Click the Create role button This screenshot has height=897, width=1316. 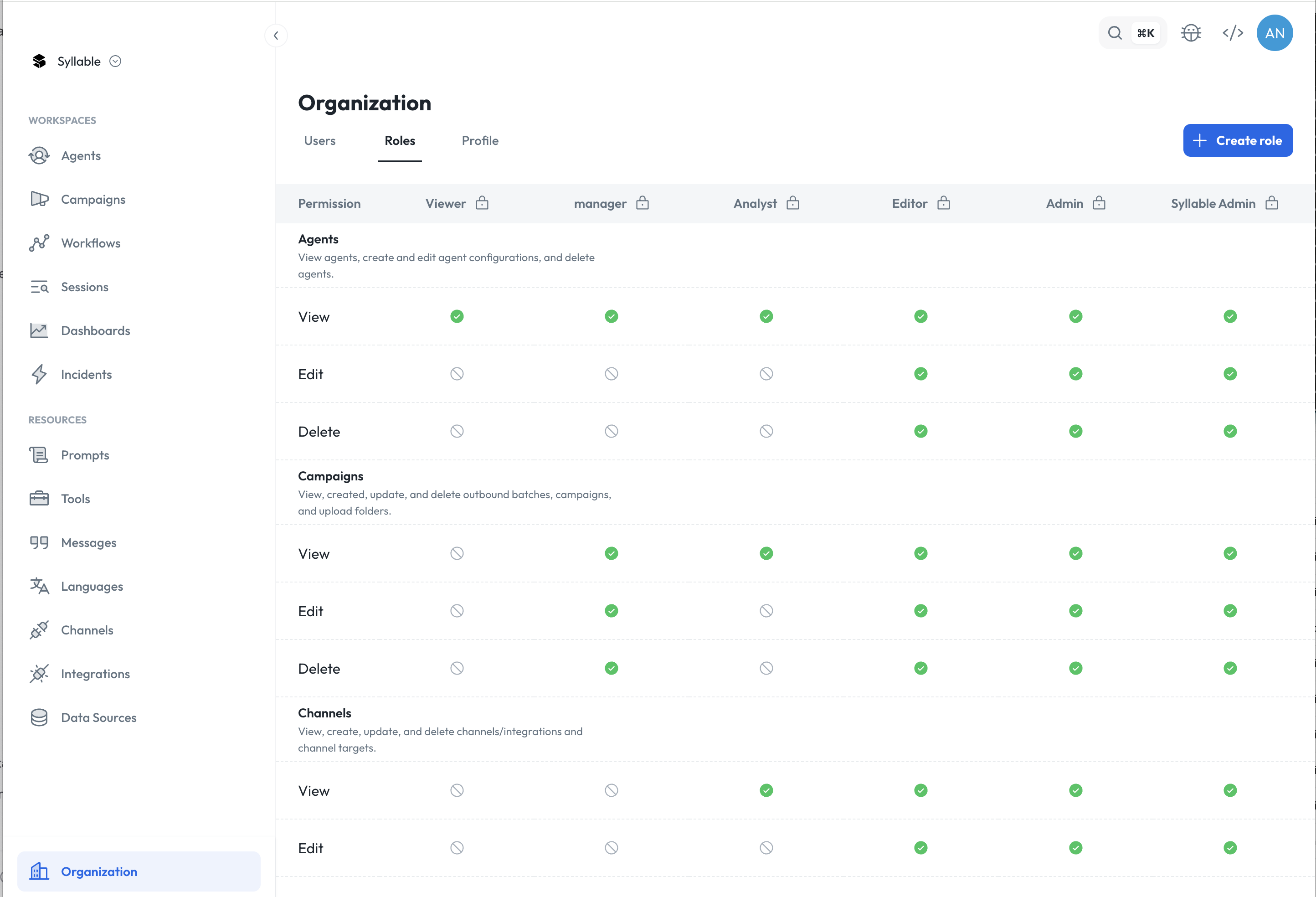pyautogui.click(x=1238, y=140)
